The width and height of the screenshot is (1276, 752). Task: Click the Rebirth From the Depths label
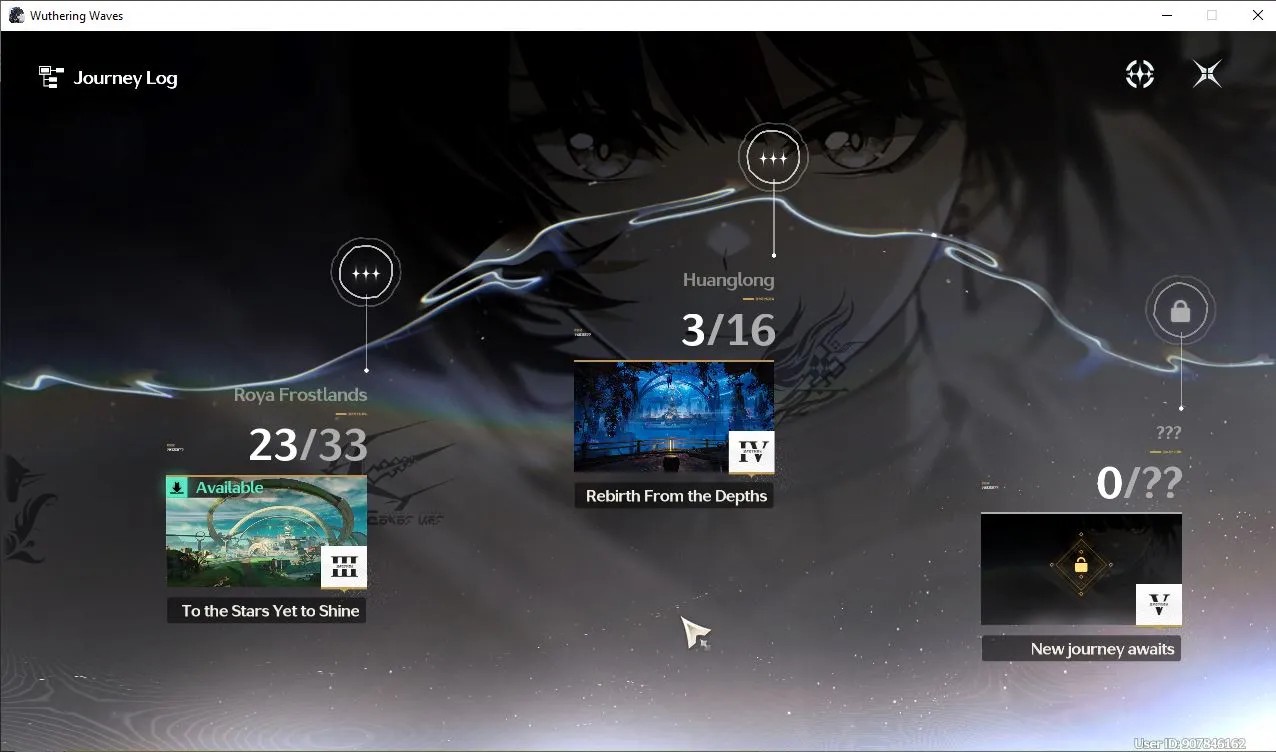pos(676,496)
